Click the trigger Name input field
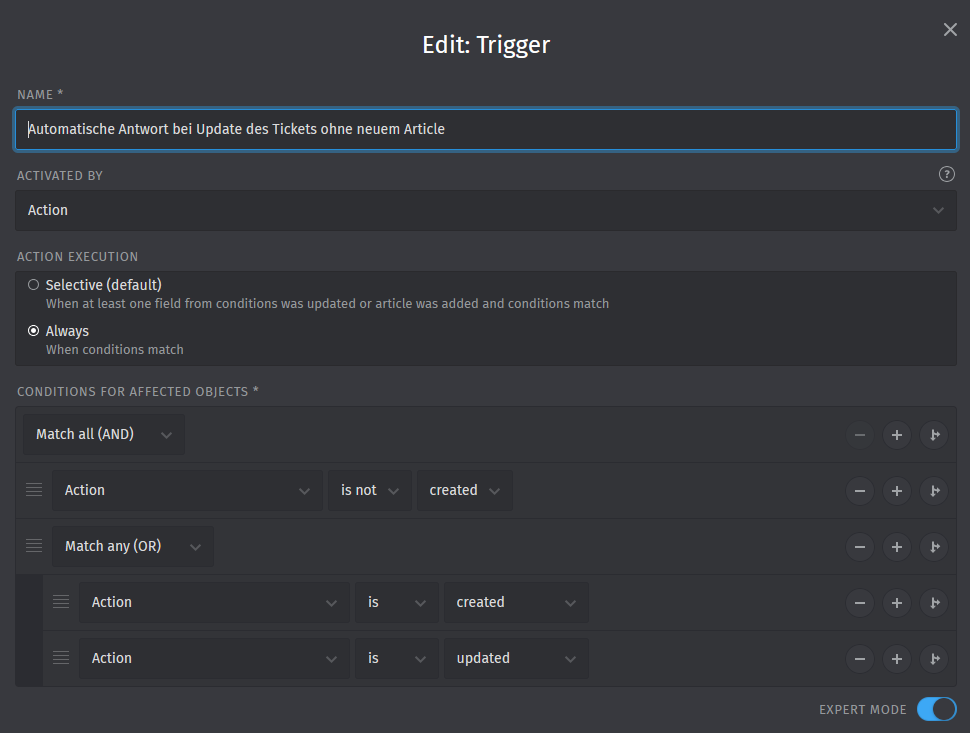Image resolution: width=970 pixels, height=733 pixels. point(486,129)
